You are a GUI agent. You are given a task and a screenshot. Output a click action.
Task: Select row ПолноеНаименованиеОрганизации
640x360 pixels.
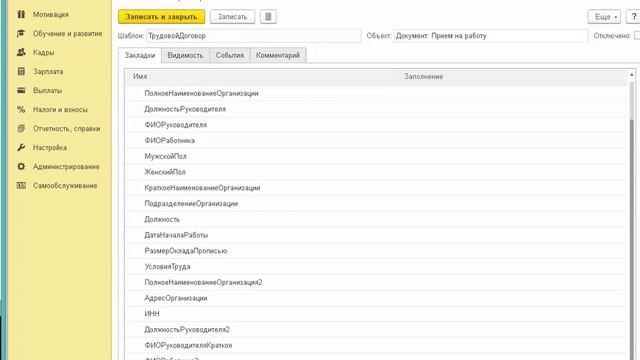376,93
